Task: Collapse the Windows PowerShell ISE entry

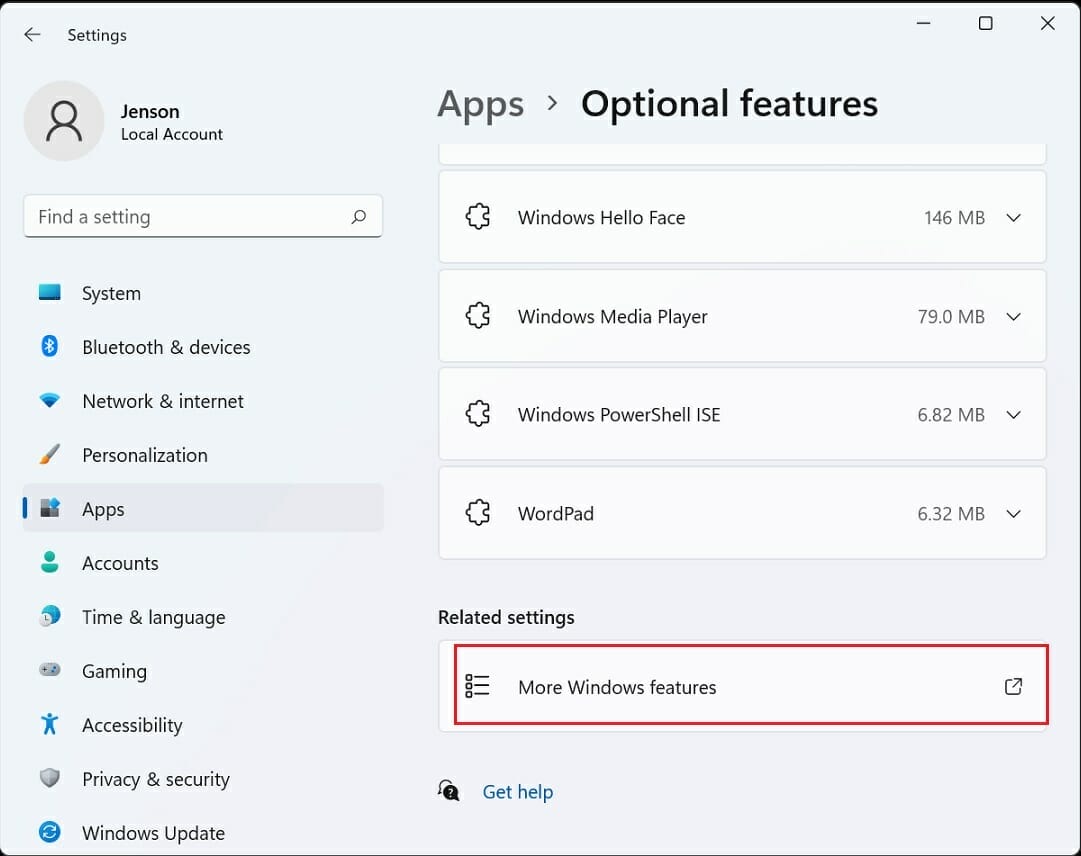Action: coord(1013,414)
